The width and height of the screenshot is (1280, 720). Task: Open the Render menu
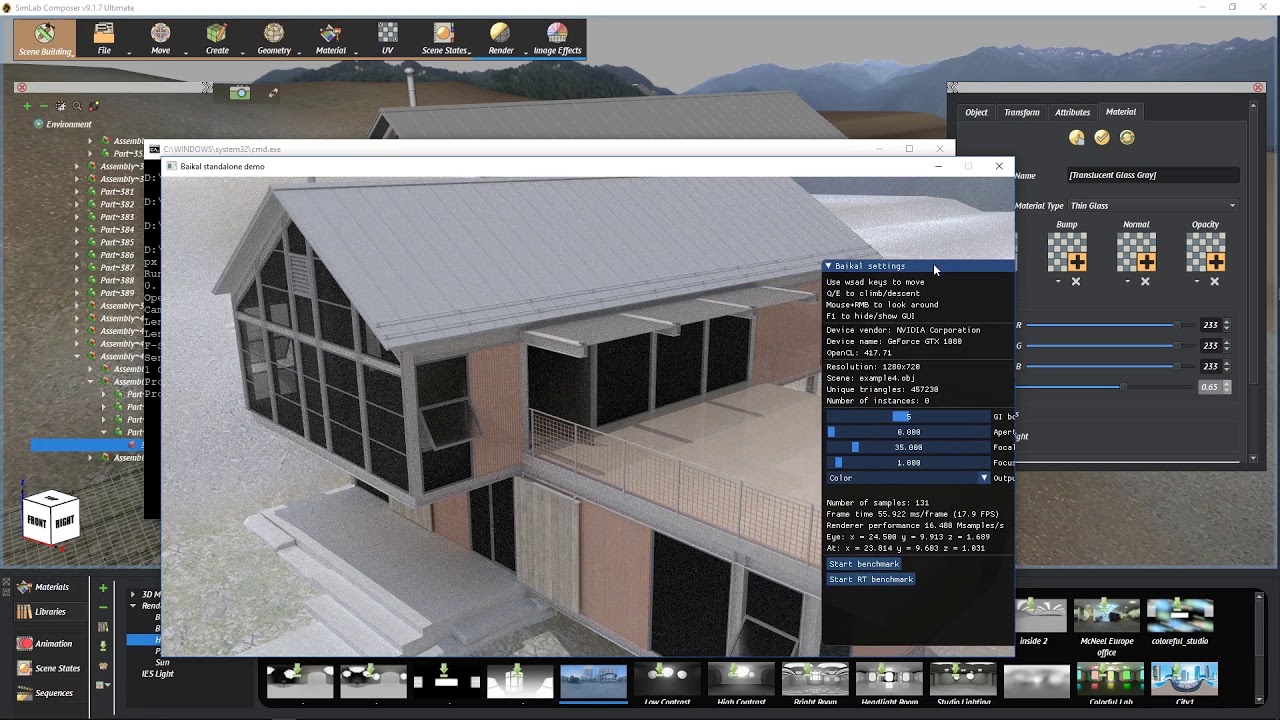(501, 40)
